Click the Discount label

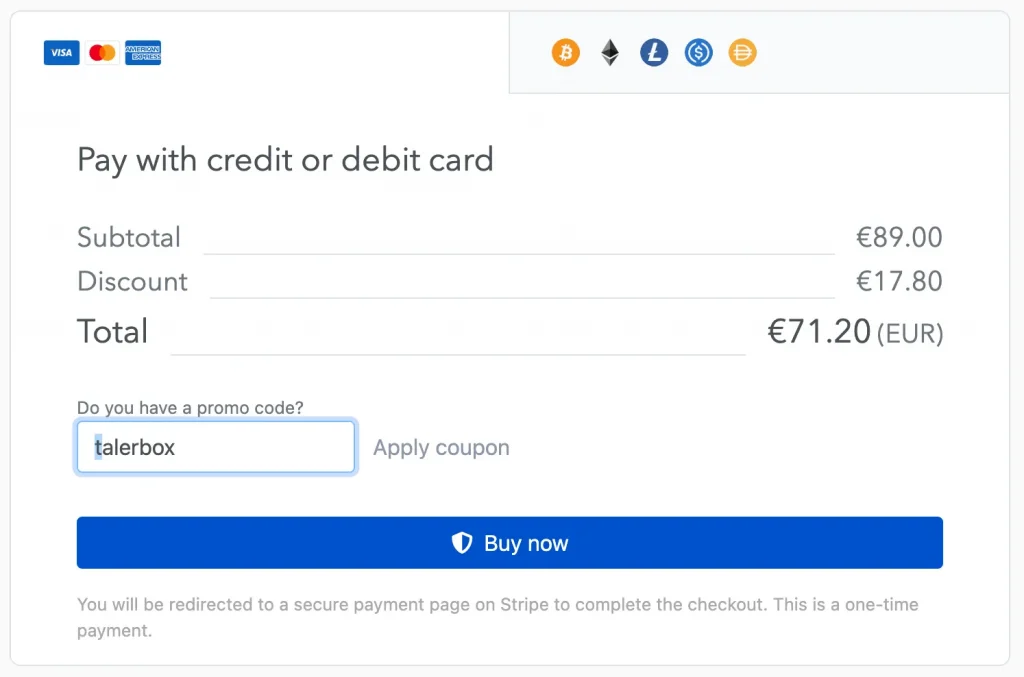[x=132, y=282]
